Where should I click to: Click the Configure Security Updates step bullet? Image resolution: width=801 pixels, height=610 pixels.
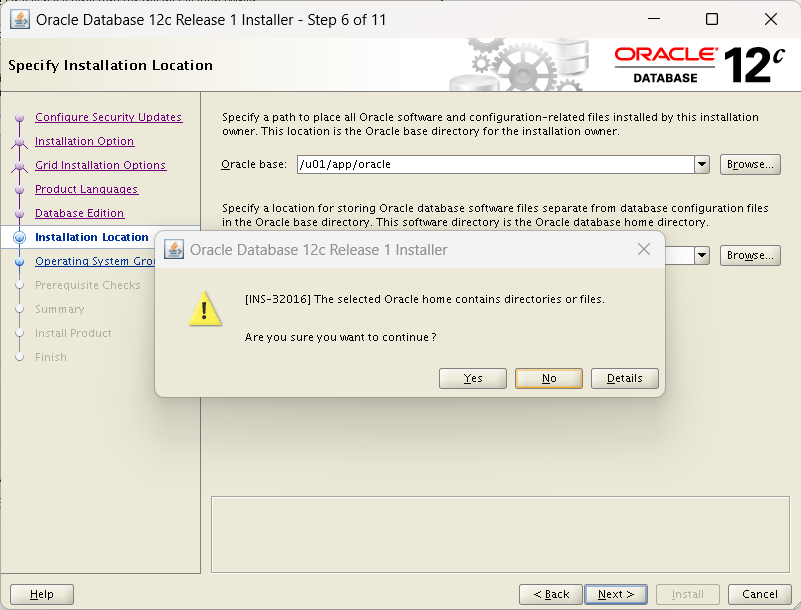[19, 118]
